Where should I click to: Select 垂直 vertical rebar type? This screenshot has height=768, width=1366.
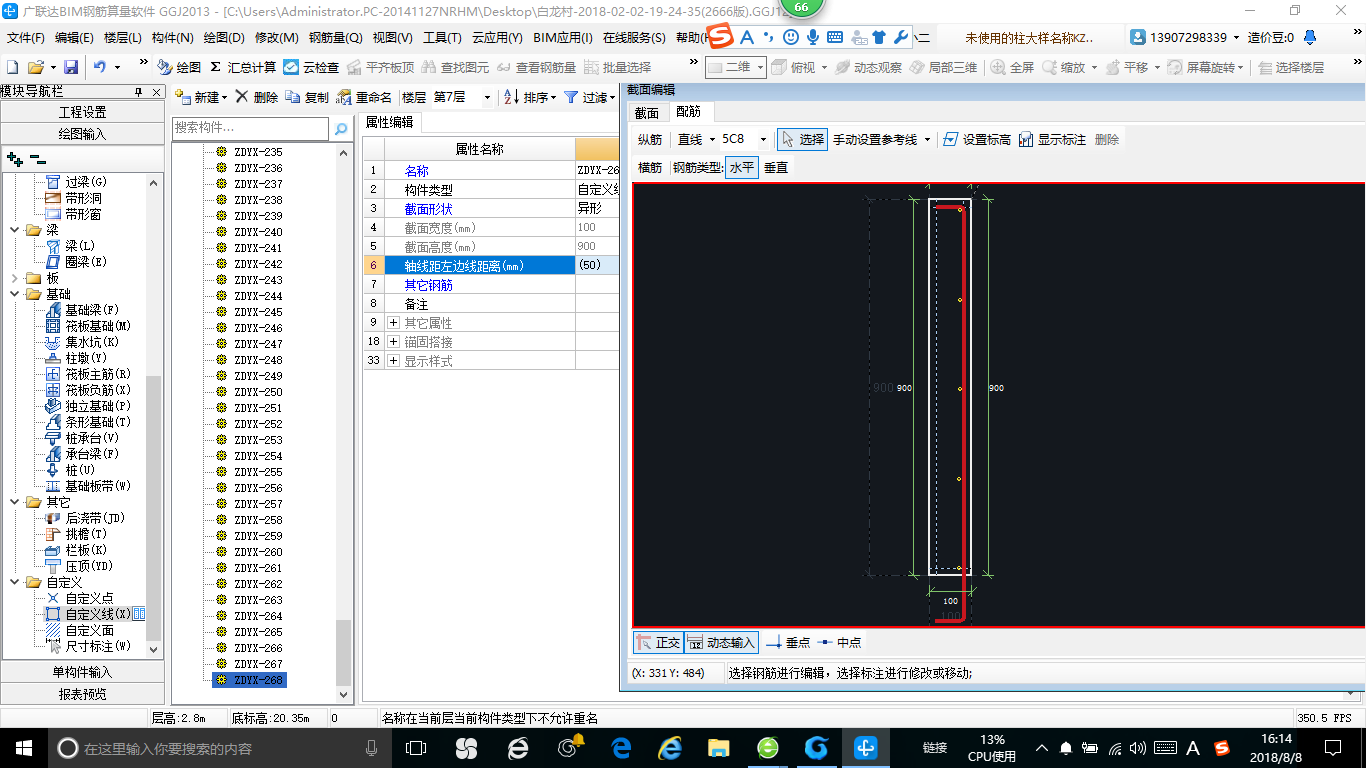point(776,167)
